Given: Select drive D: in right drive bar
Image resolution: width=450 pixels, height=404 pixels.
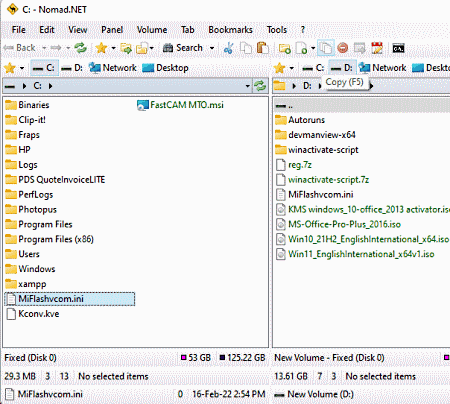Looking at the screenshot, I should (x=342, y=68).
